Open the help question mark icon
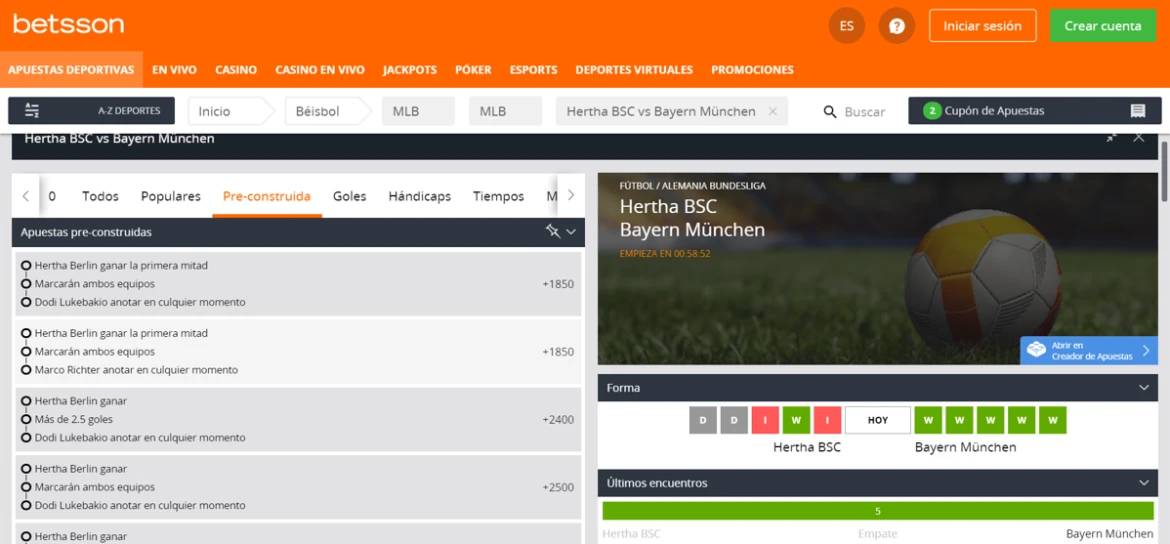 pos(896,26)
